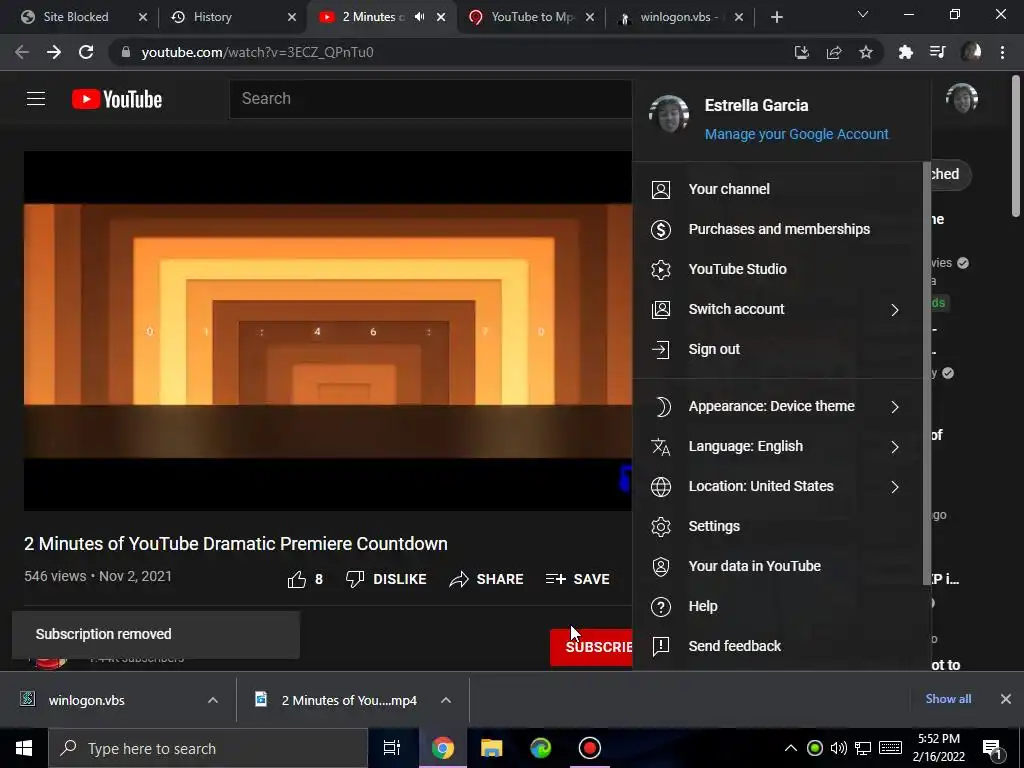Click the Settings gear icon in menu

(661, 526)
